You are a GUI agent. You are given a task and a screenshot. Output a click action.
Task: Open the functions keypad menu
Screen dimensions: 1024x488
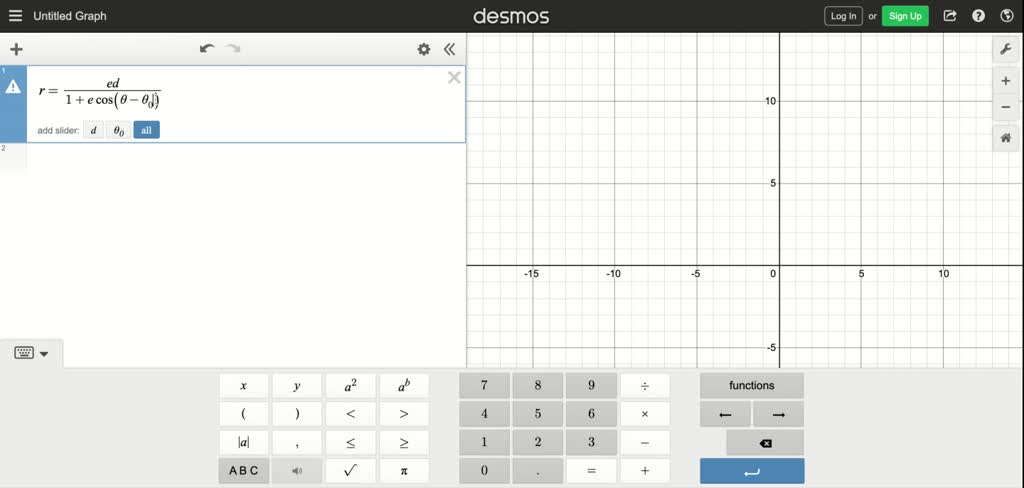751,385
